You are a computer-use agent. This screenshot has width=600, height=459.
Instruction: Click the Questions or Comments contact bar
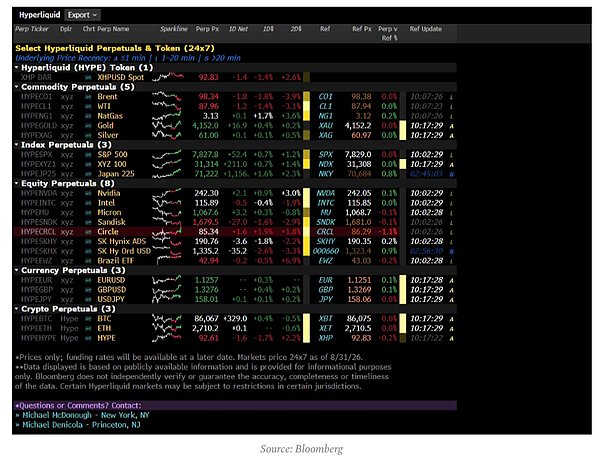pyautogui.click(x=235, y=405)
